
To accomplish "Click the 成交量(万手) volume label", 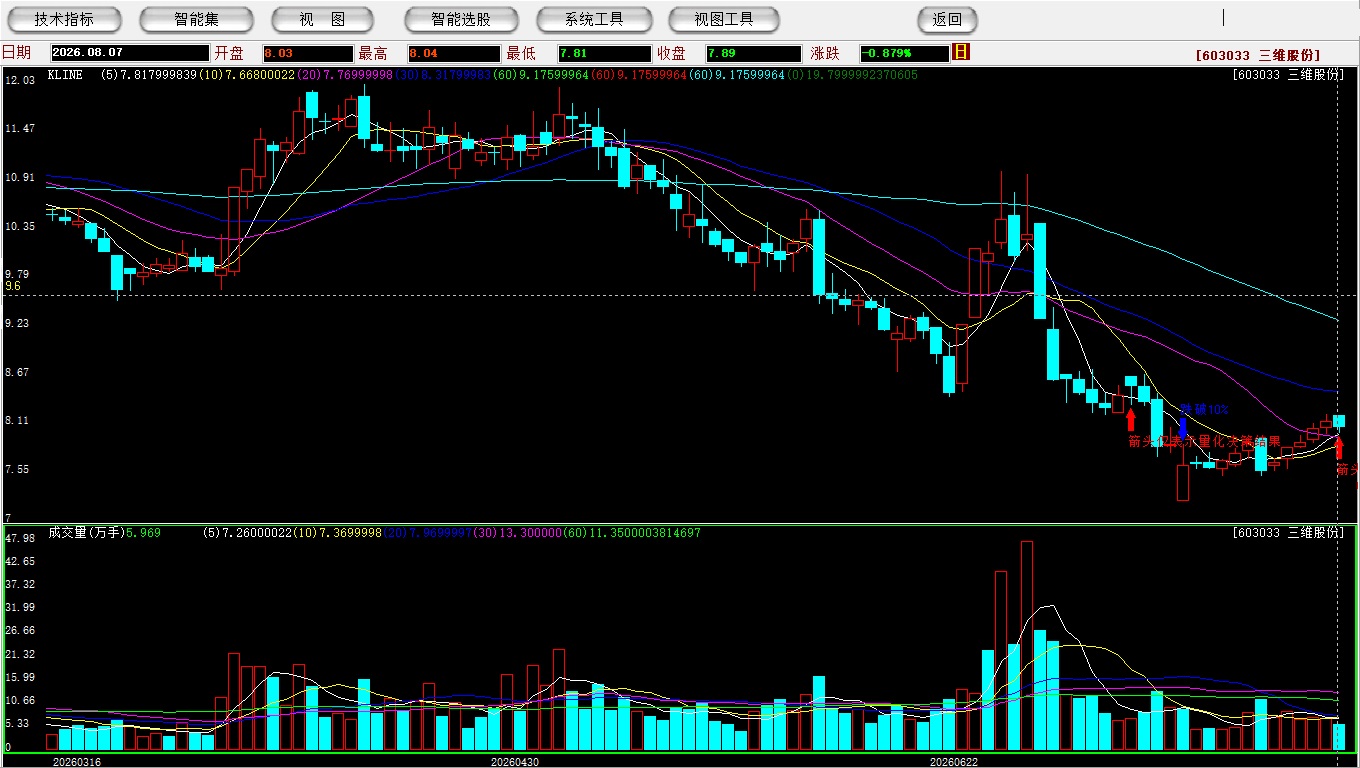I will click(x=85, y=533).
